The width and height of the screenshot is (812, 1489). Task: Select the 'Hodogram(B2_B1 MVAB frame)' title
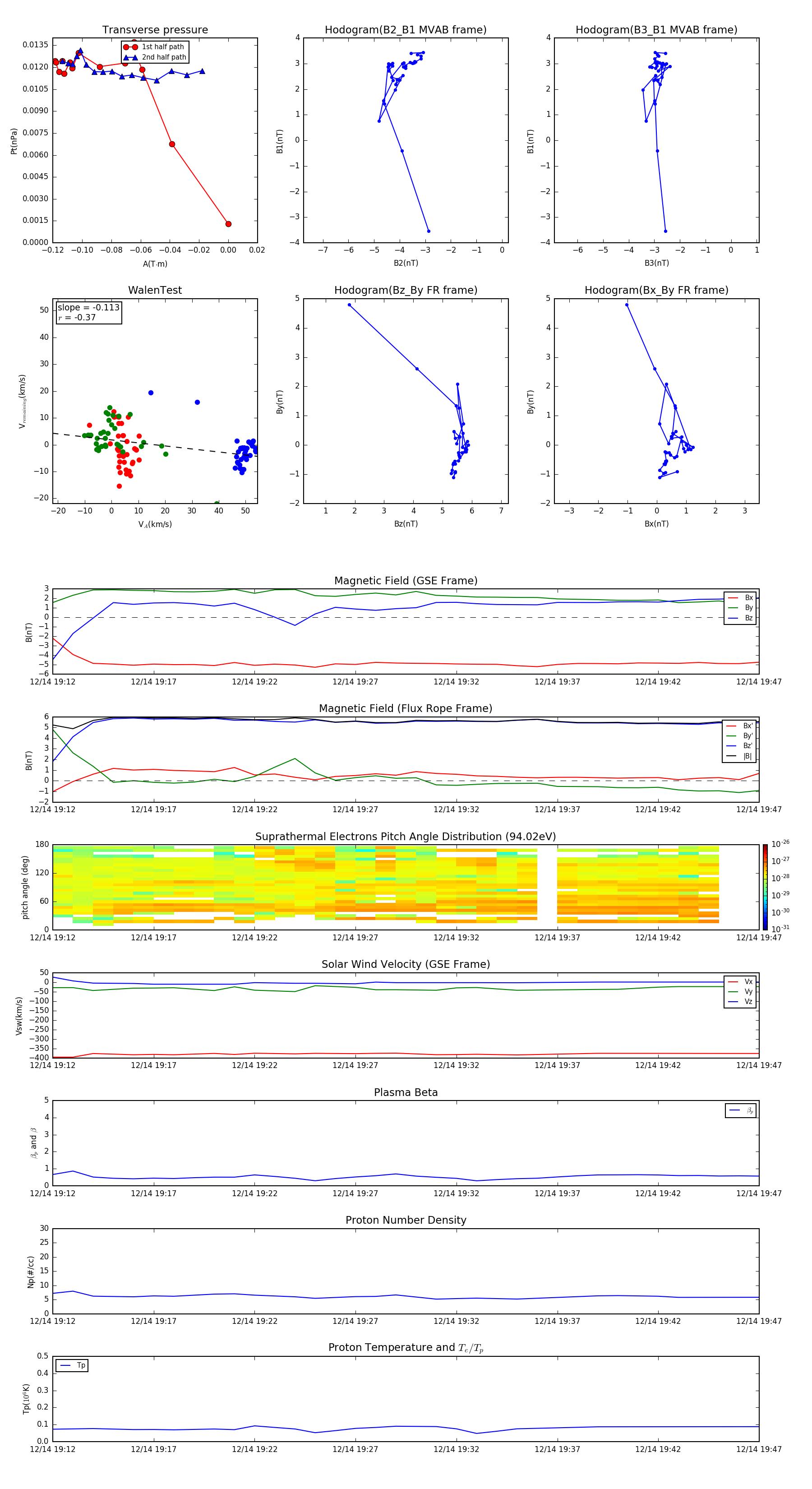click(406, 30)
